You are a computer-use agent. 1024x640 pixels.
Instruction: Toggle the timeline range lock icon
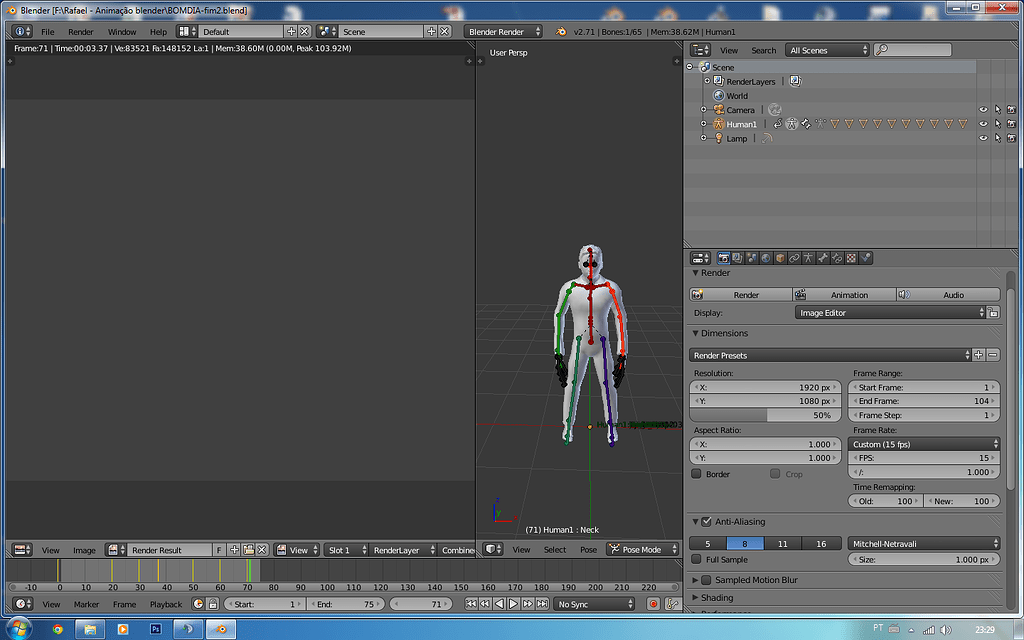(213, 604)
